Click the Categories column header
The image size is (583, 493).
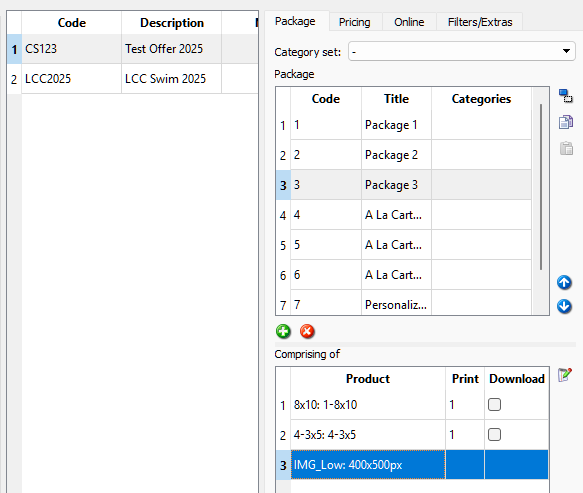(481, 99)
